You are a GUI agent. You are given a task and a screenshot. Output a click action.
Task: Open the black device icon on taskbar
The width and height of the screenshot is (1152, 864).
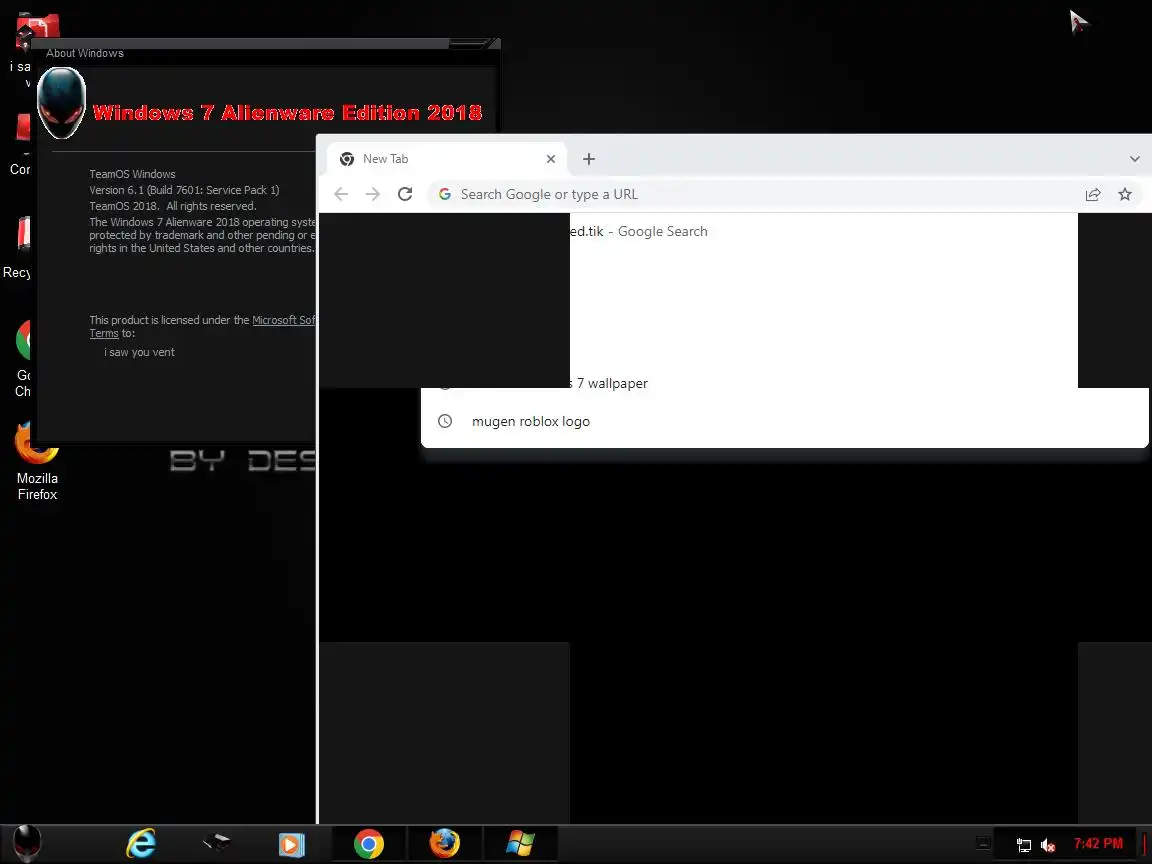point(216,842)
